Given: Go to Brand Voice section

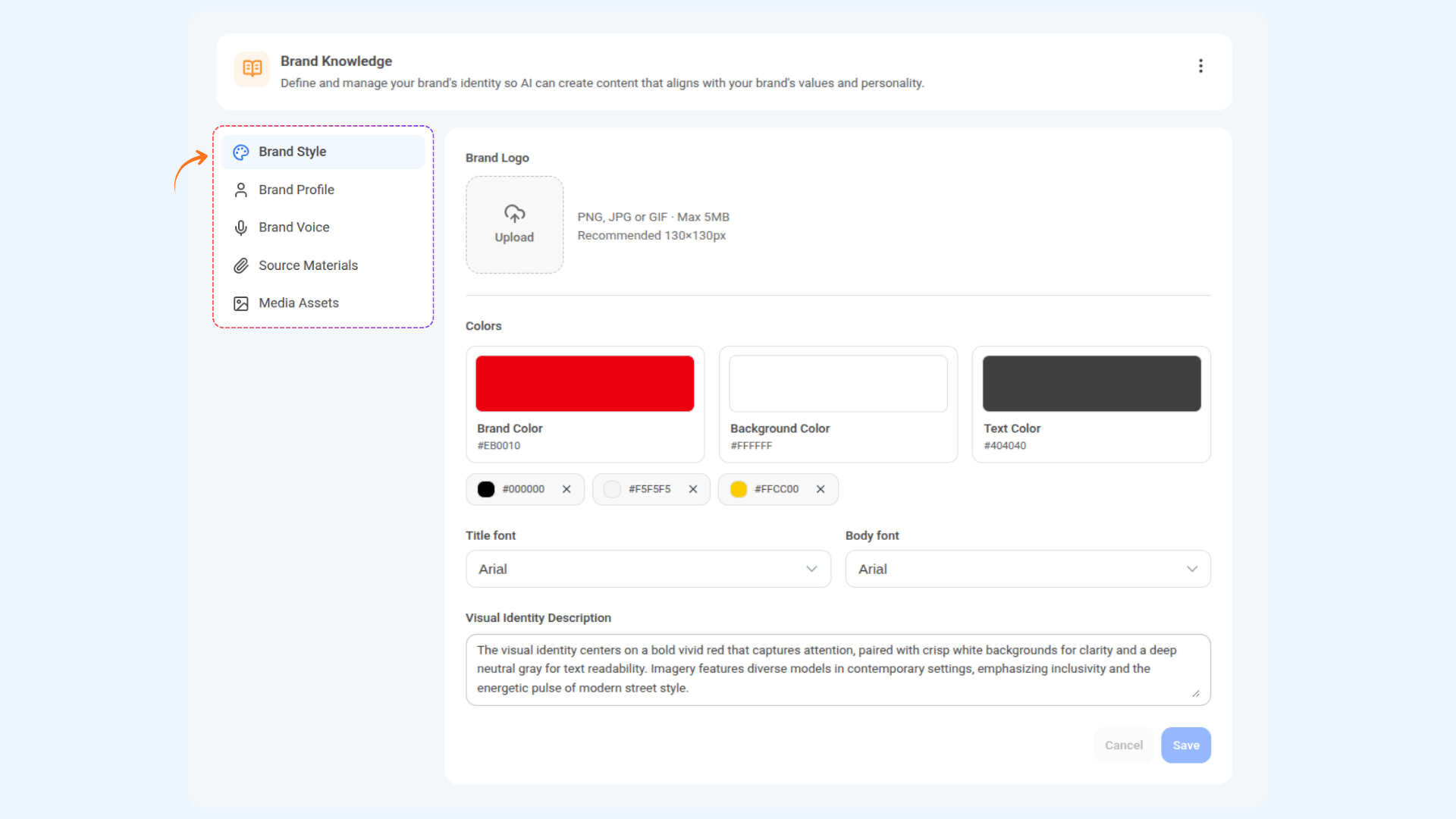Looking at the screenshot, I should pos(323,227).
